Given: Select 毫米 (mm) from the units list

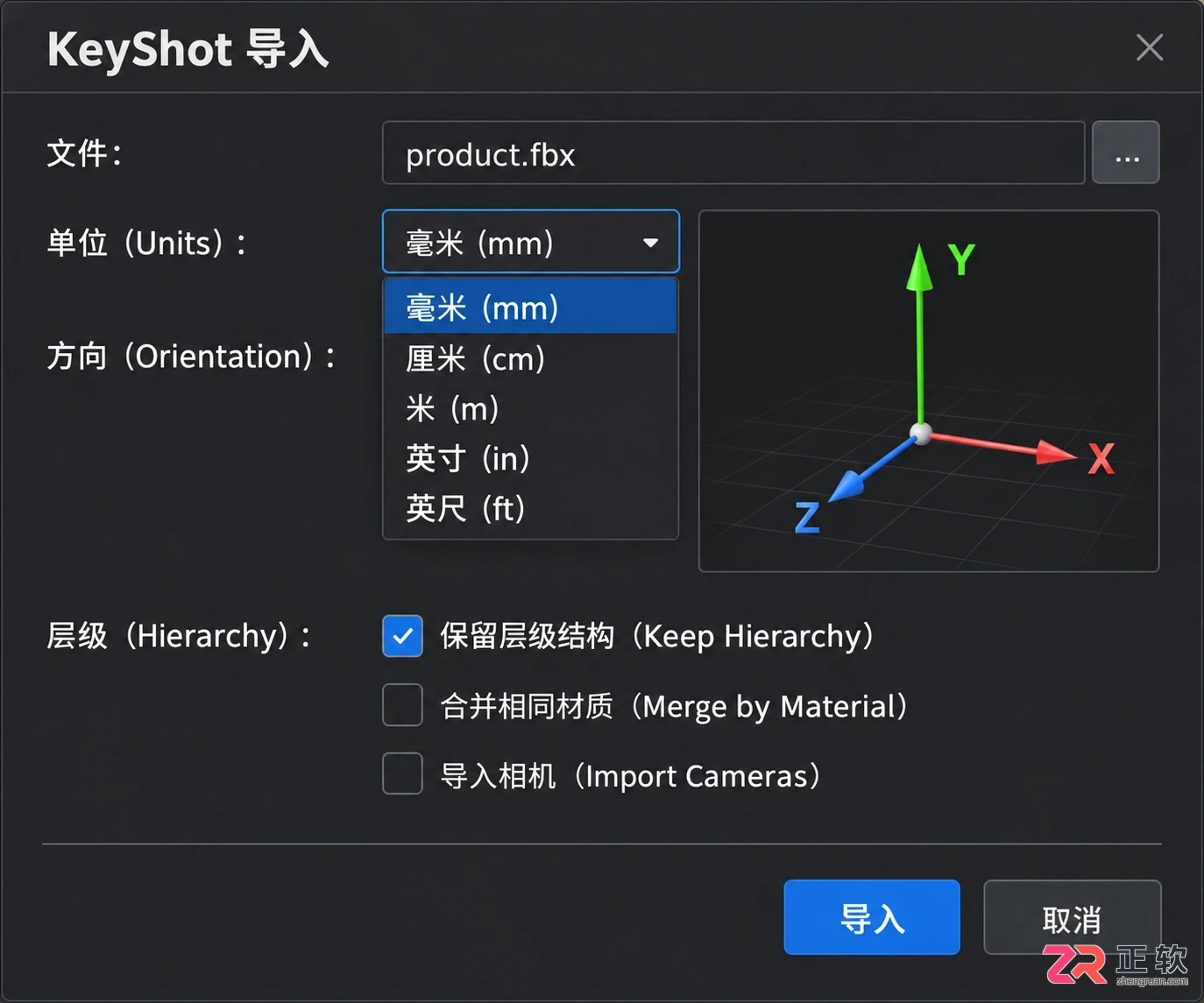Looking at the screenshot, I should [x=531, y=307].
